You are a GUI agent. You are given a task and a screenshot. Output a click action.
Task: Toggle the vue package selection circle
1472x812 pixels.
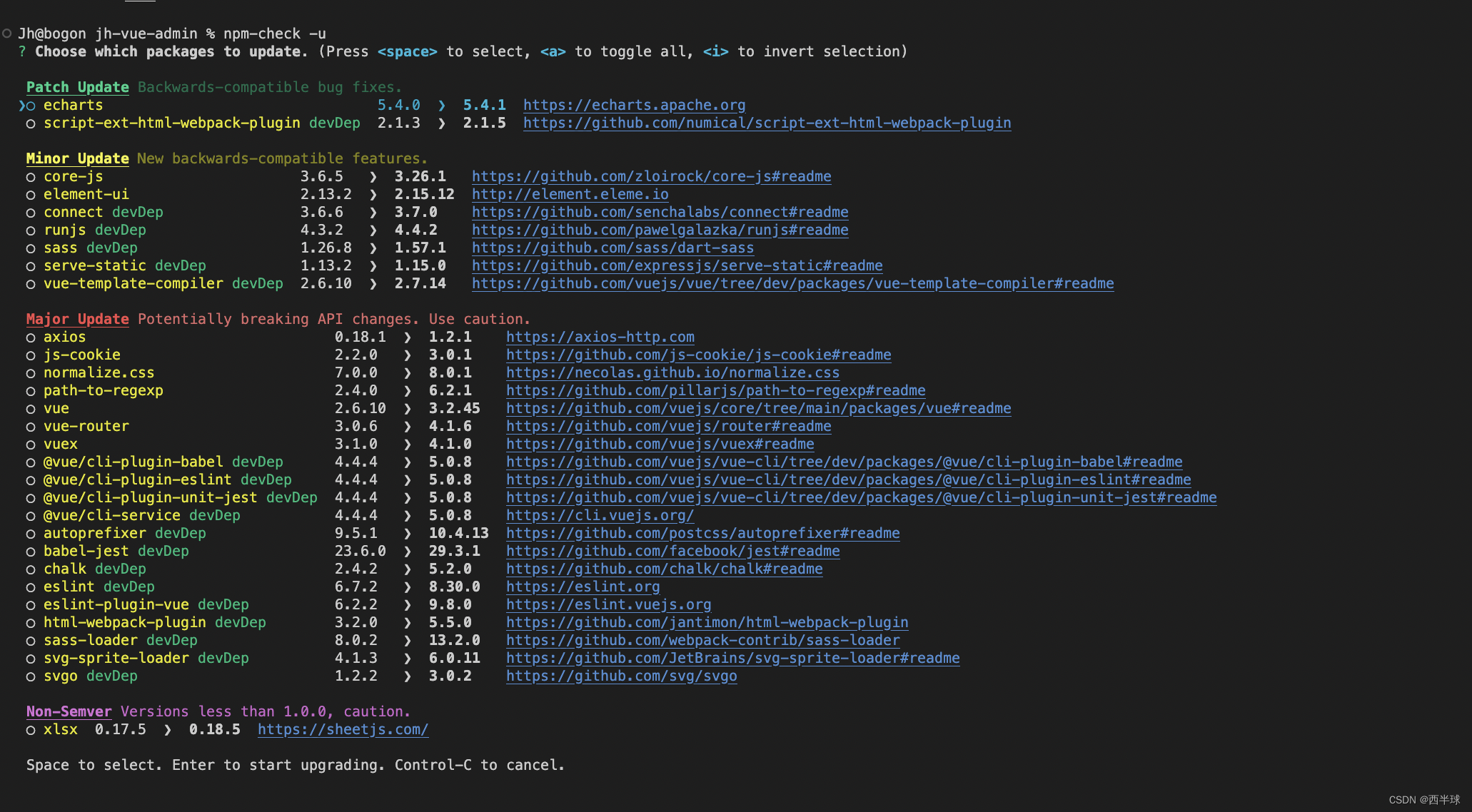(31, 409)
